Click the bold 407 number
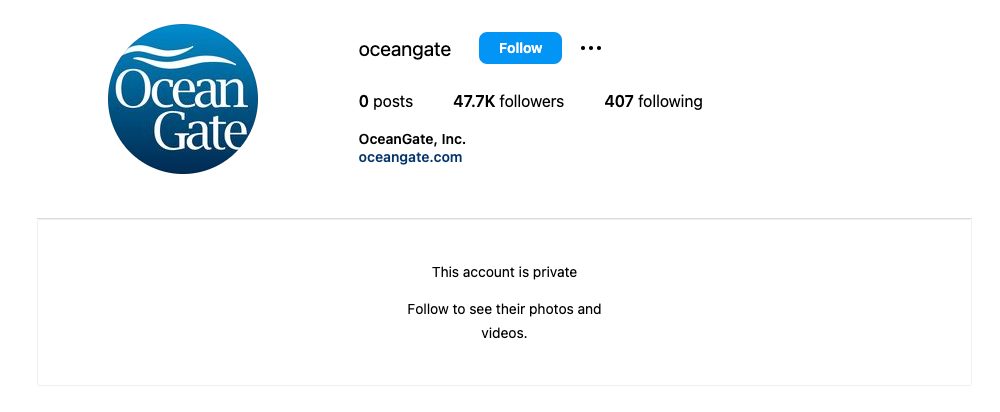Screen dimensions: 1000x412 click(x=619, y=101)
